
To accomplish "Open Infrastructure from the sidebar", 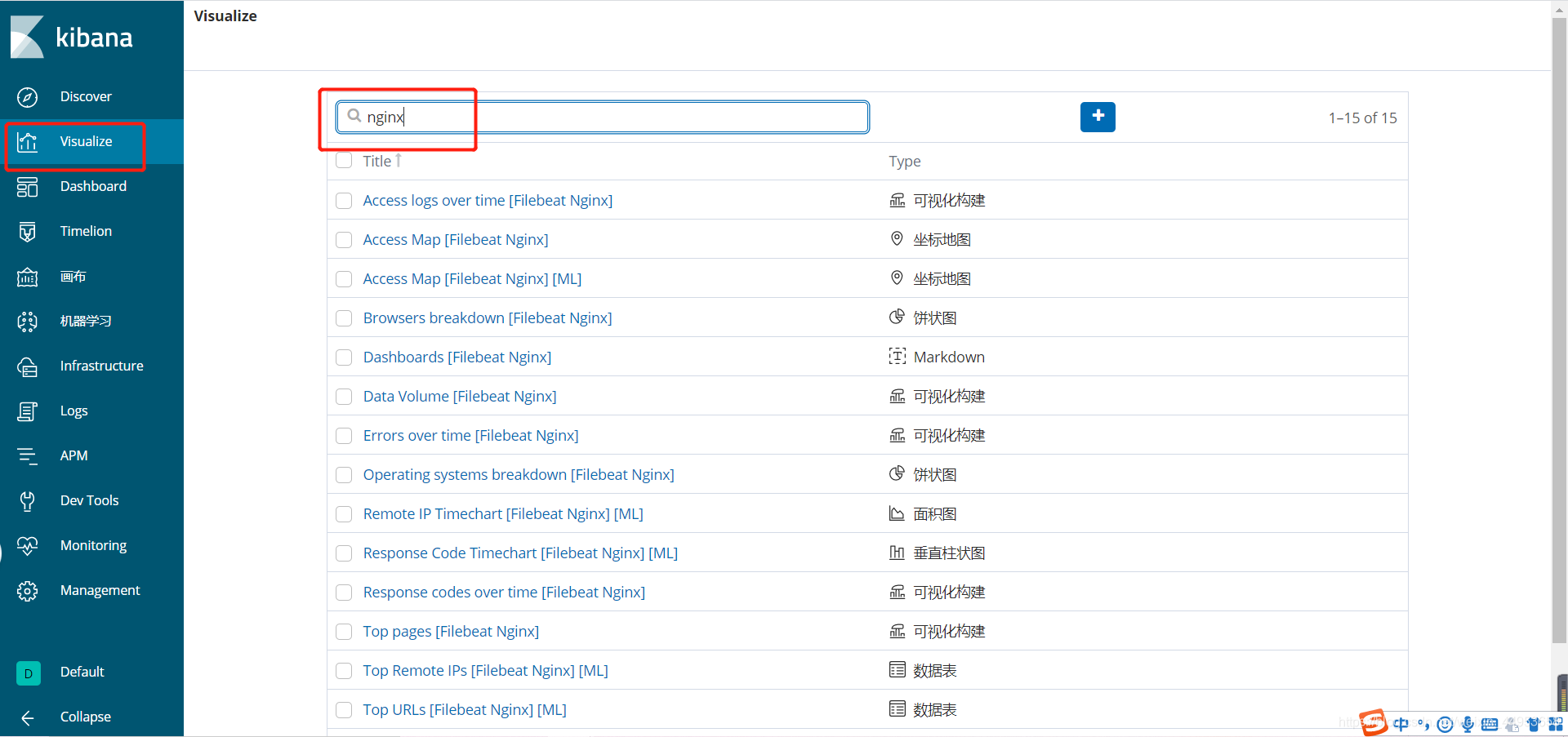I will (x=101, y=366).
